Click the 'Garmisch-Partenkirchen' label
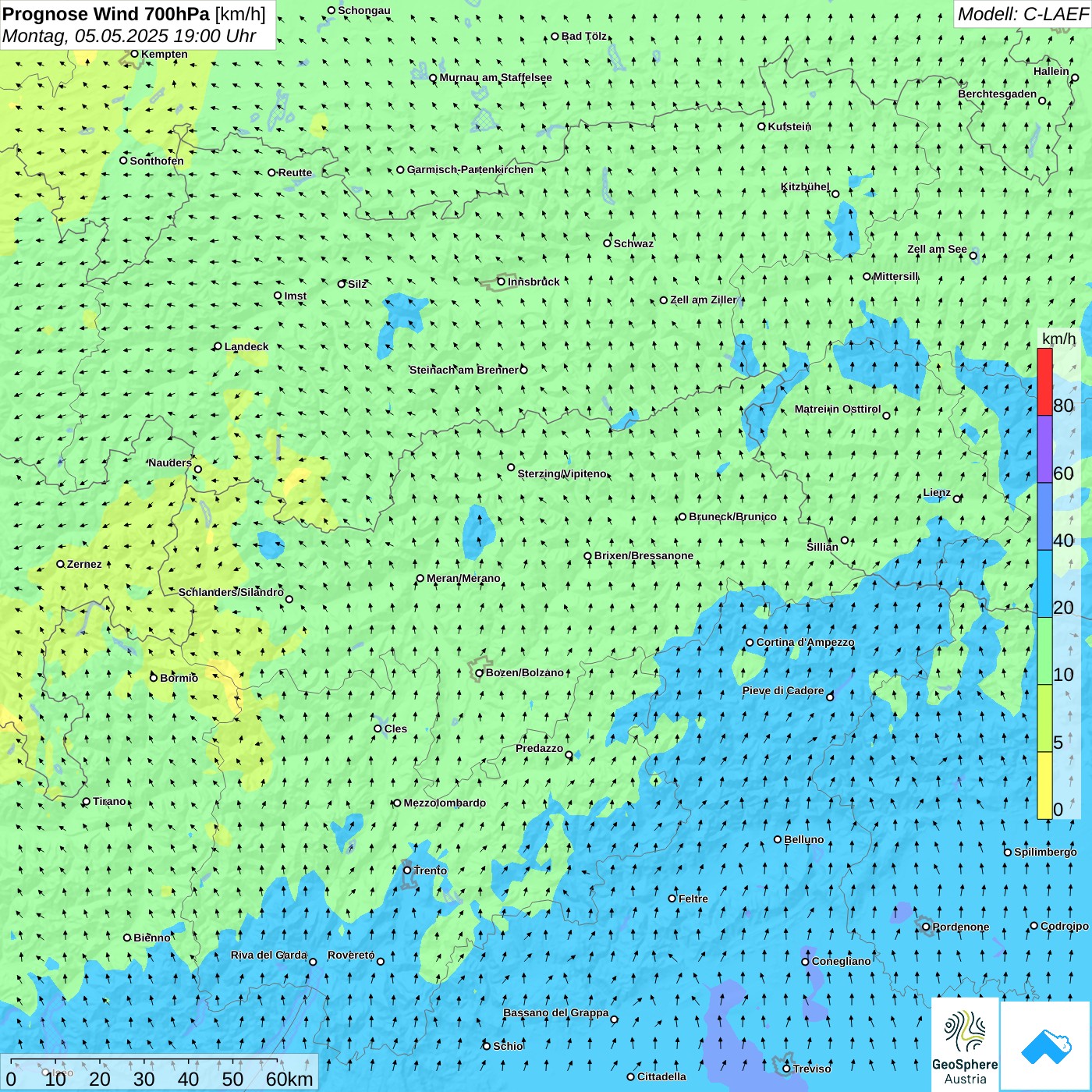Image resolution: width=1092 pixels, height=1092 pixels. (470, 169)
